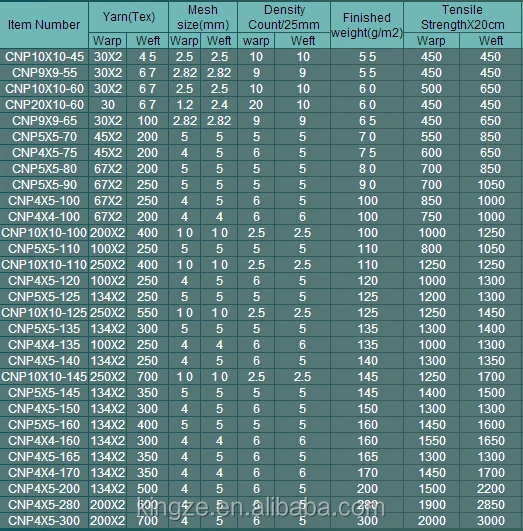This screenshot has width=523, height=531.
Task: Select item CNP4X5-140
Action: coord(44,361)
